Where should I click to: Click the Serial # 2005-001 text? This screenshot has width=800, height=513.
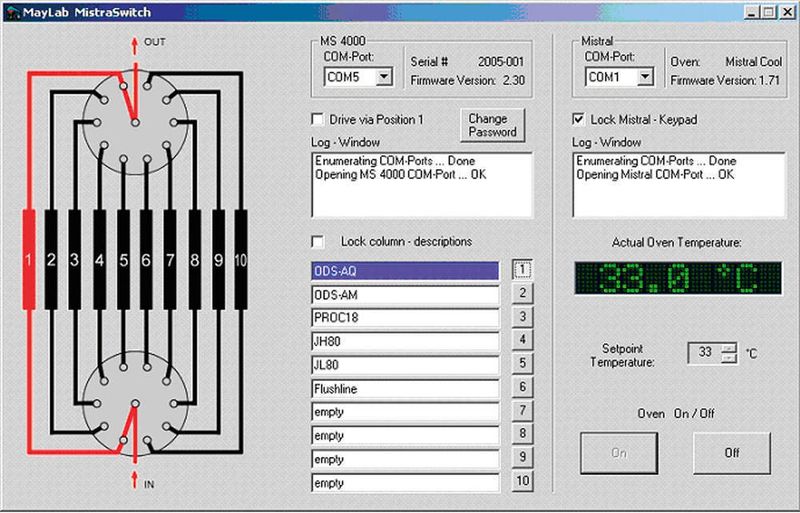coord(467,62)
